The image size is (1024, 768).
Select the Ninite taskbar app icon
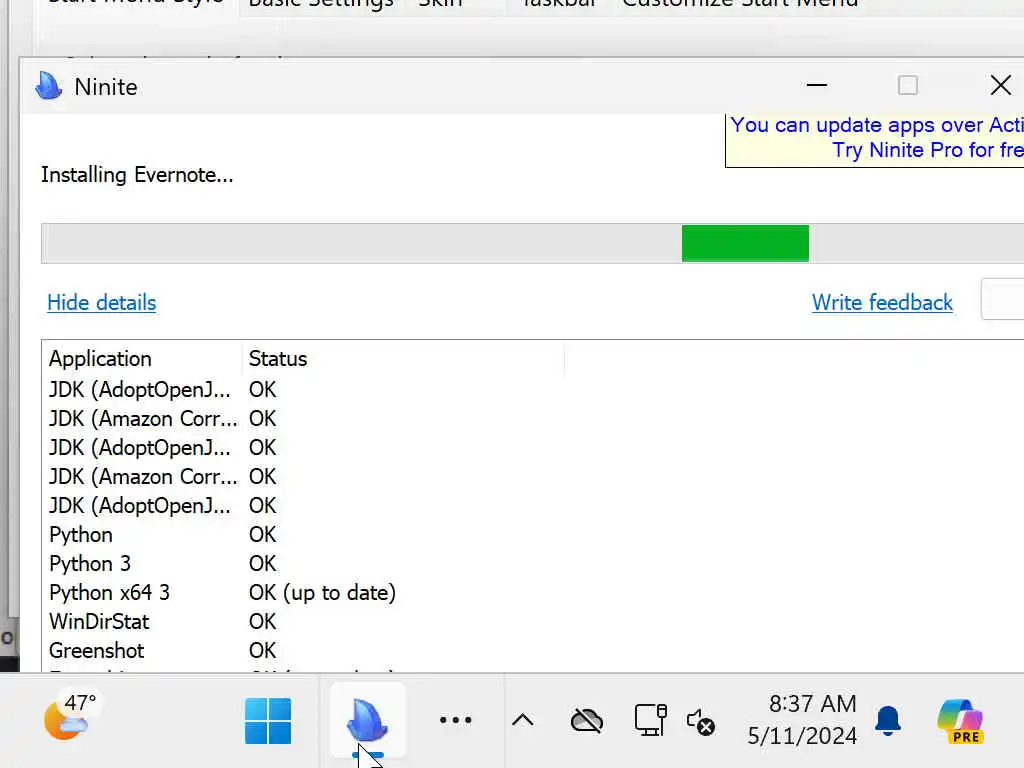[368, 720]
